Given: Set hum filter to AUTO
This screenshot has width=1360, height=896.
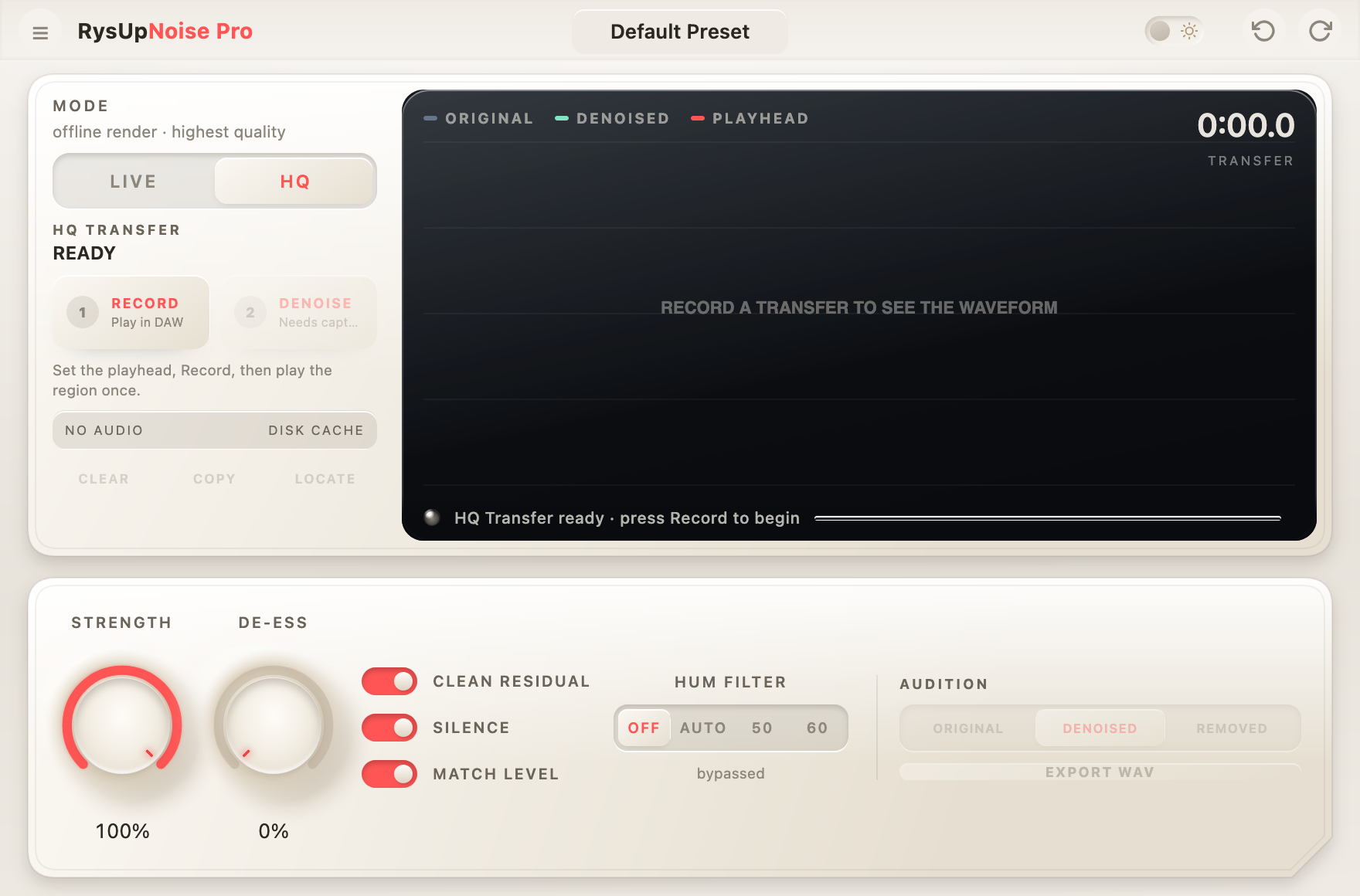Looking at the screenshot, I should (703, 728).
